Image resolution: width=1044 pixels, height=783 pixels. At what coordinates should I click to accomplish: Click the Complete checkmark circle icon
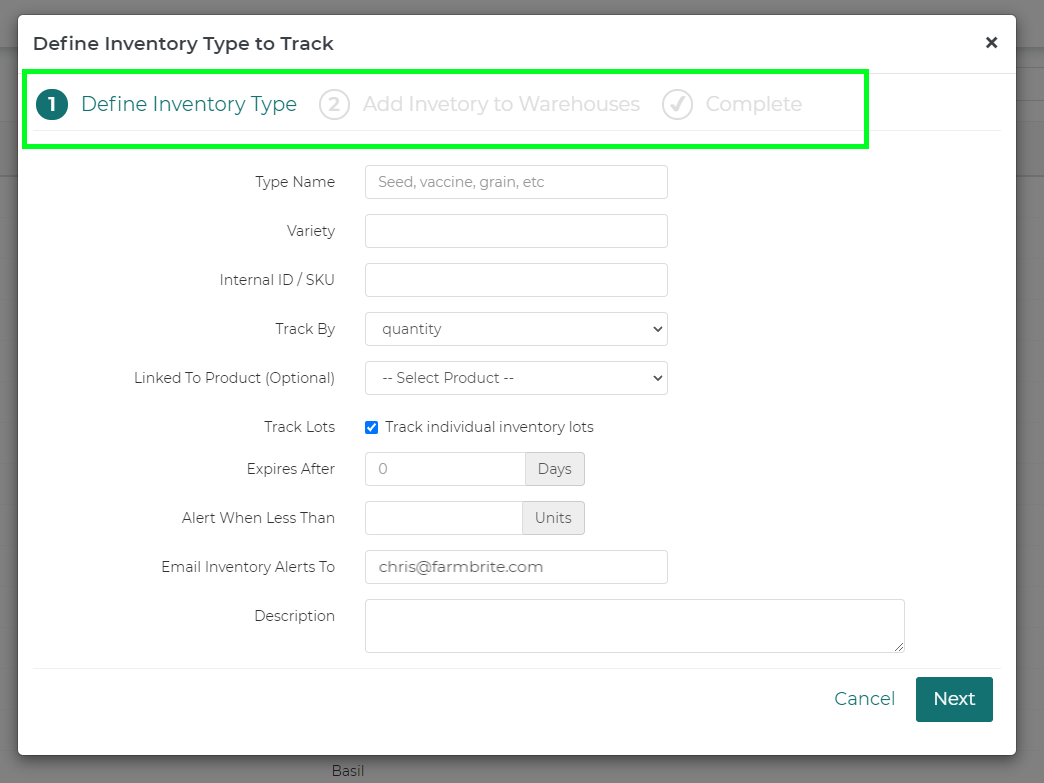click(x=677, y=105)
